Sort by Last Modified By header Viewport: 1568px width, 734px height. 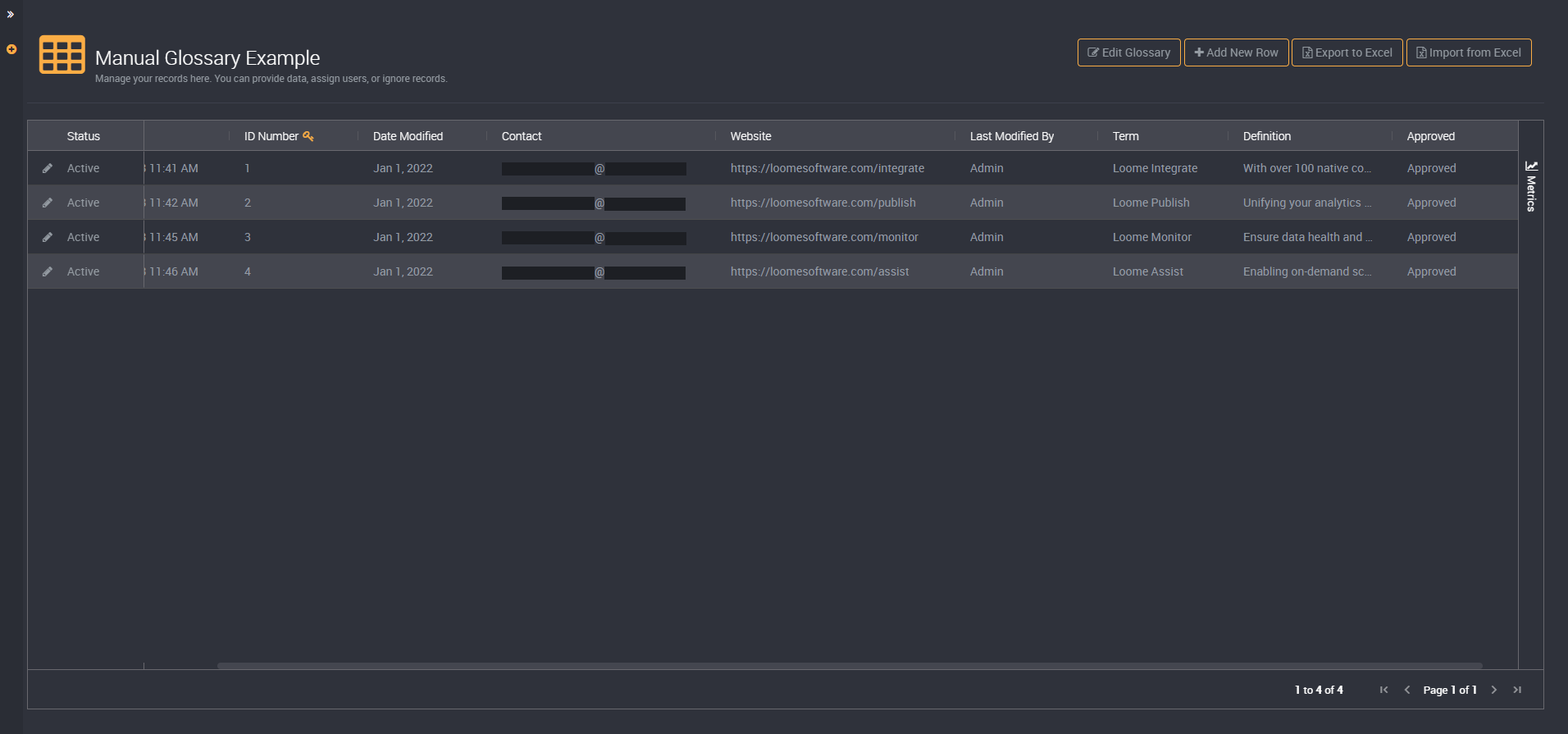tap(1012, 136)
